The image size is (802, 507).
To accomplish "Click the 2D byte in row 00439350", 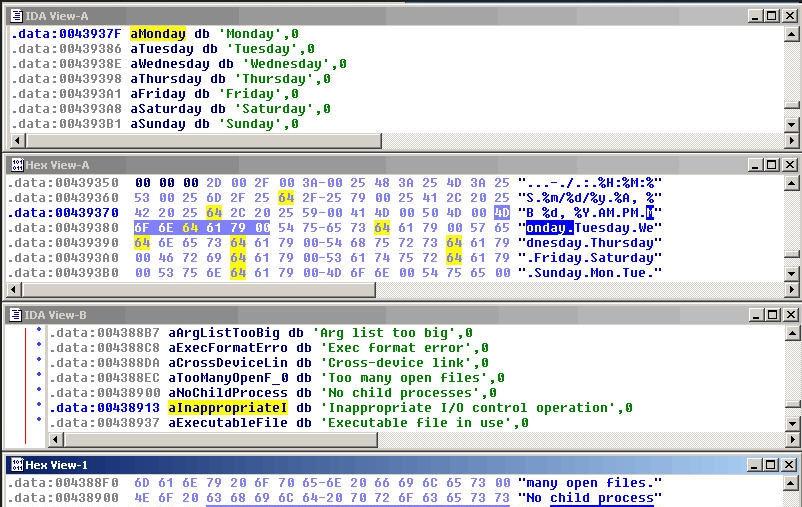I will pyautogui.click(x=214, y=183).
